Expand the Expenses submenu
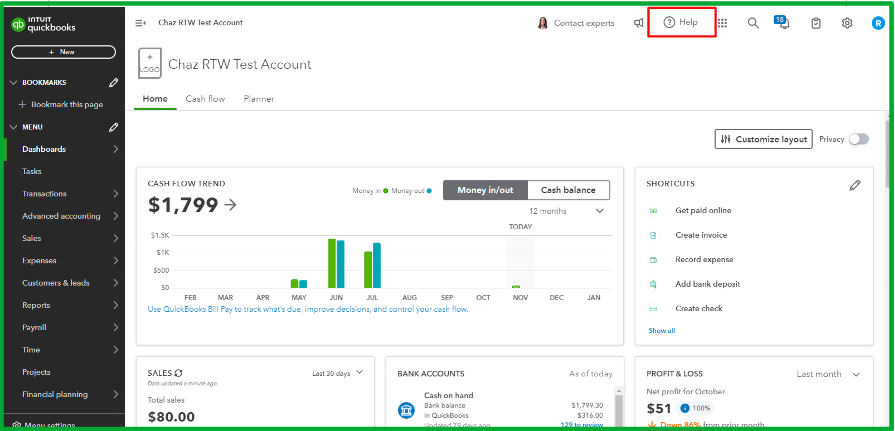895x431 pixels. [x=116, y=260]
